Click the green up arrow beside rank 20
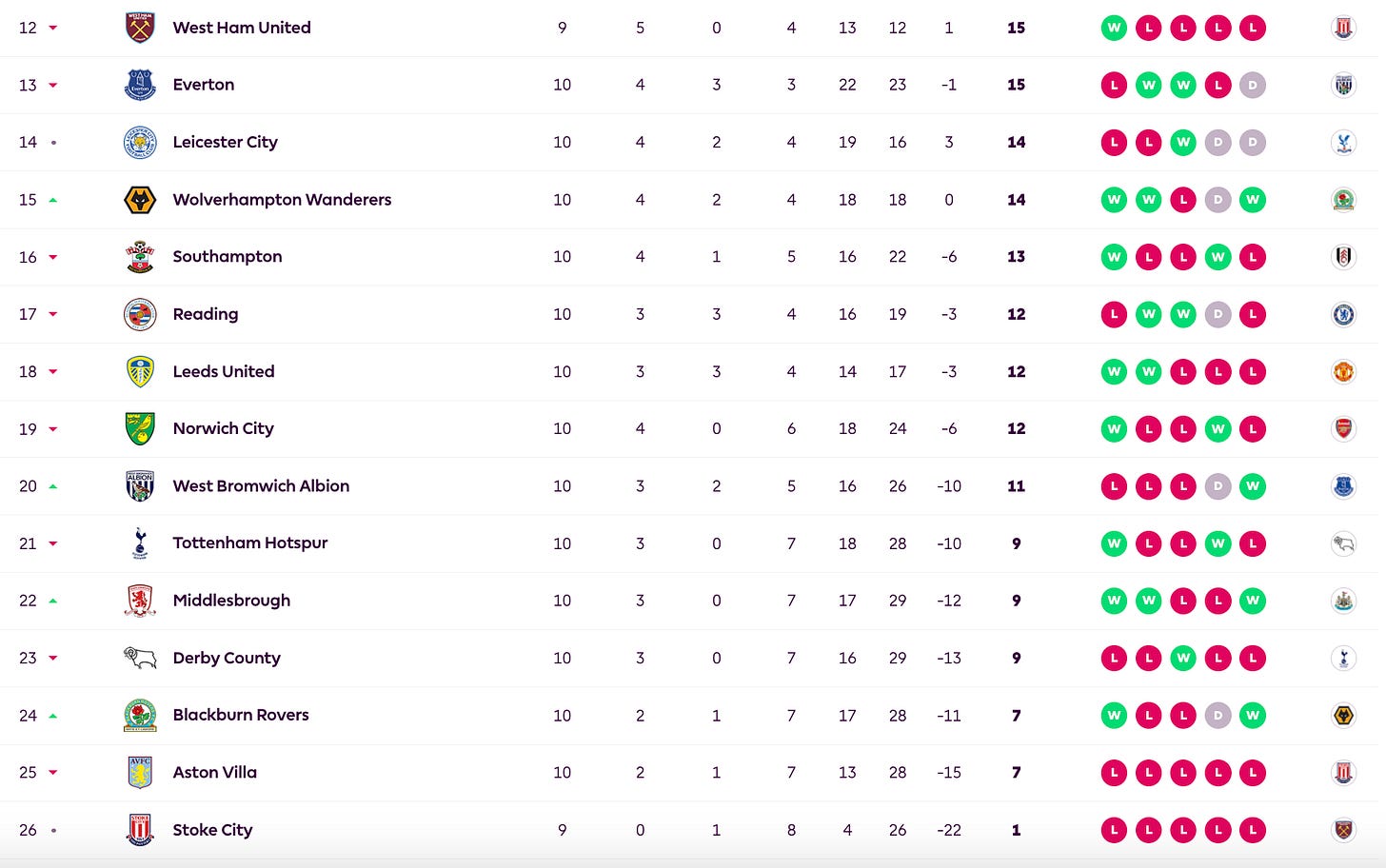 click(x=53, y=486)
